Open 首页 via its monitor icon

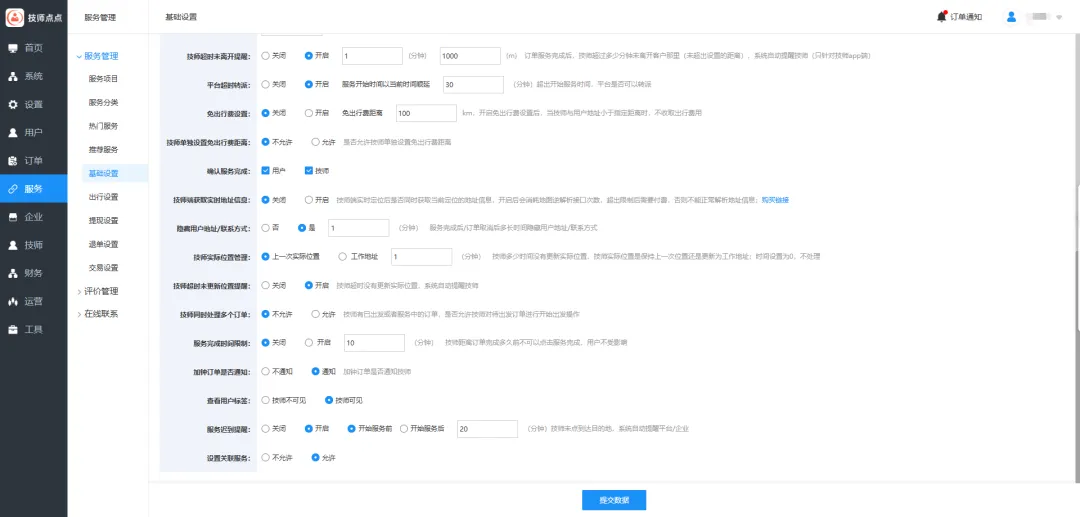(x=13, y=48)
